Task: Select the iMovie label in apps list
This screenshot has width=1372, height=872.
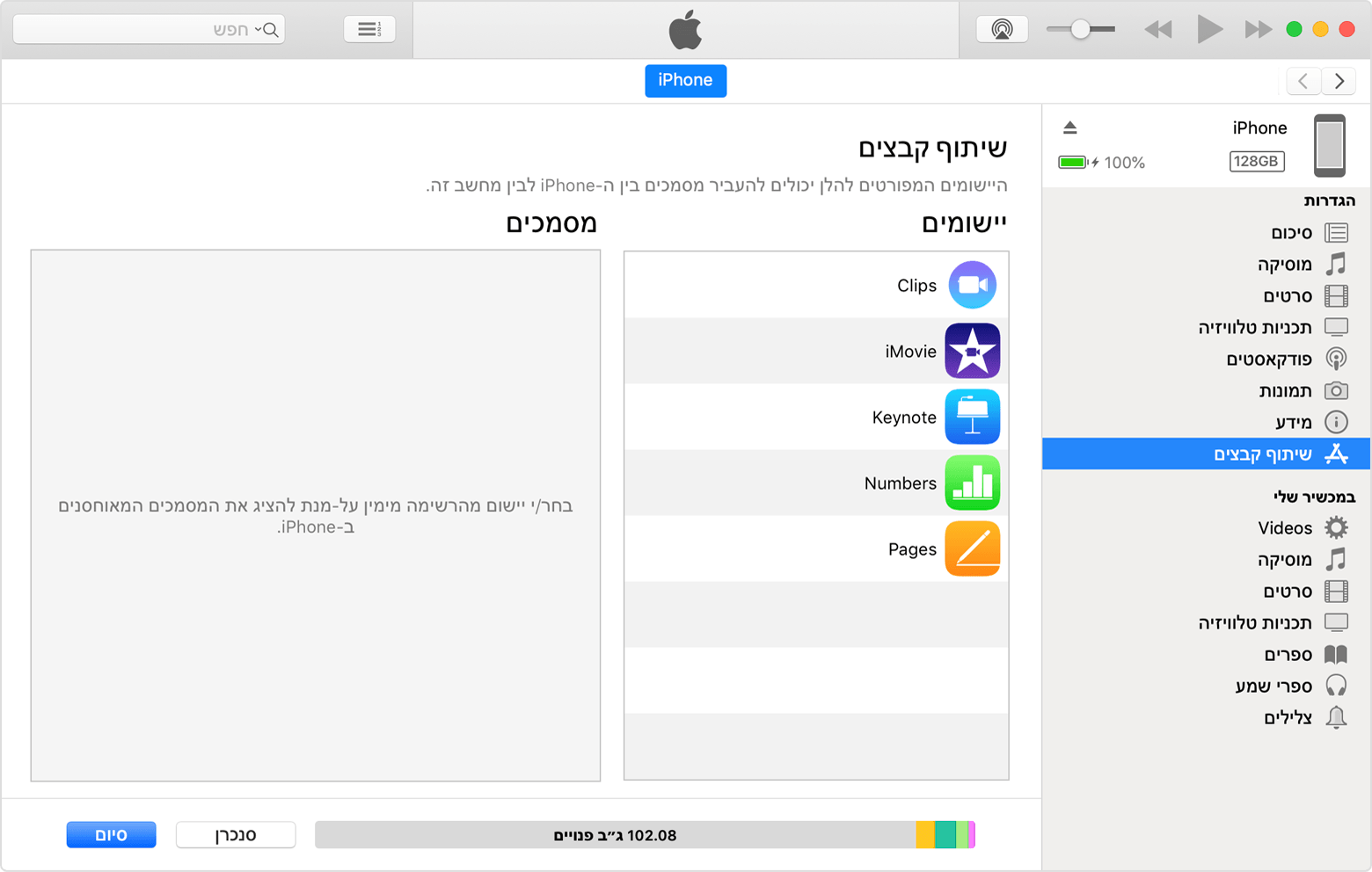Action: (910, 352)
